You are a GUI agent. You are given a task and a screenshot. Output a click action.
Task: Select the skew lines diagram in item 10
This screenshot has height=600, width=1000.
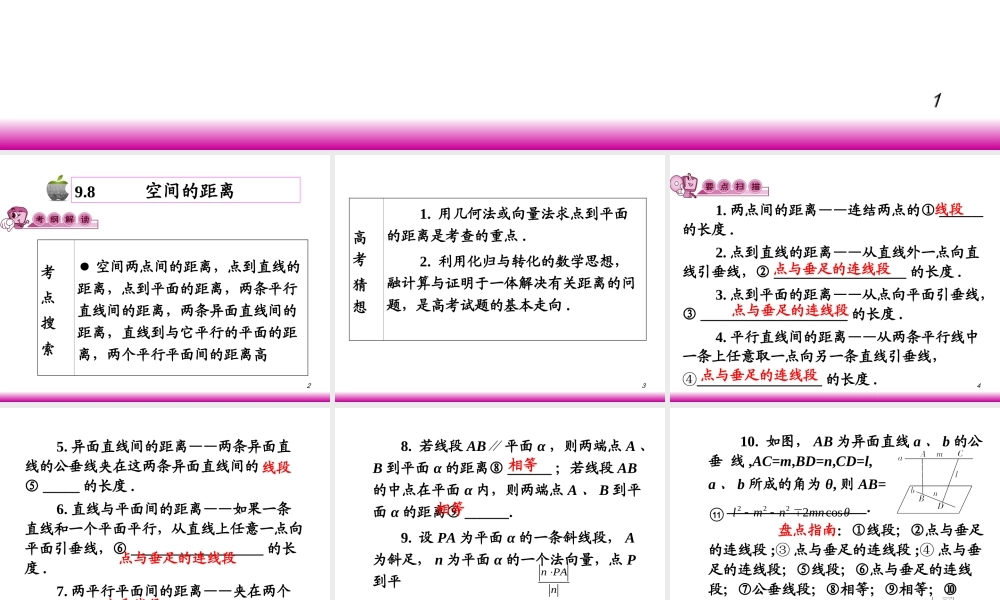[x=934, y=482]
